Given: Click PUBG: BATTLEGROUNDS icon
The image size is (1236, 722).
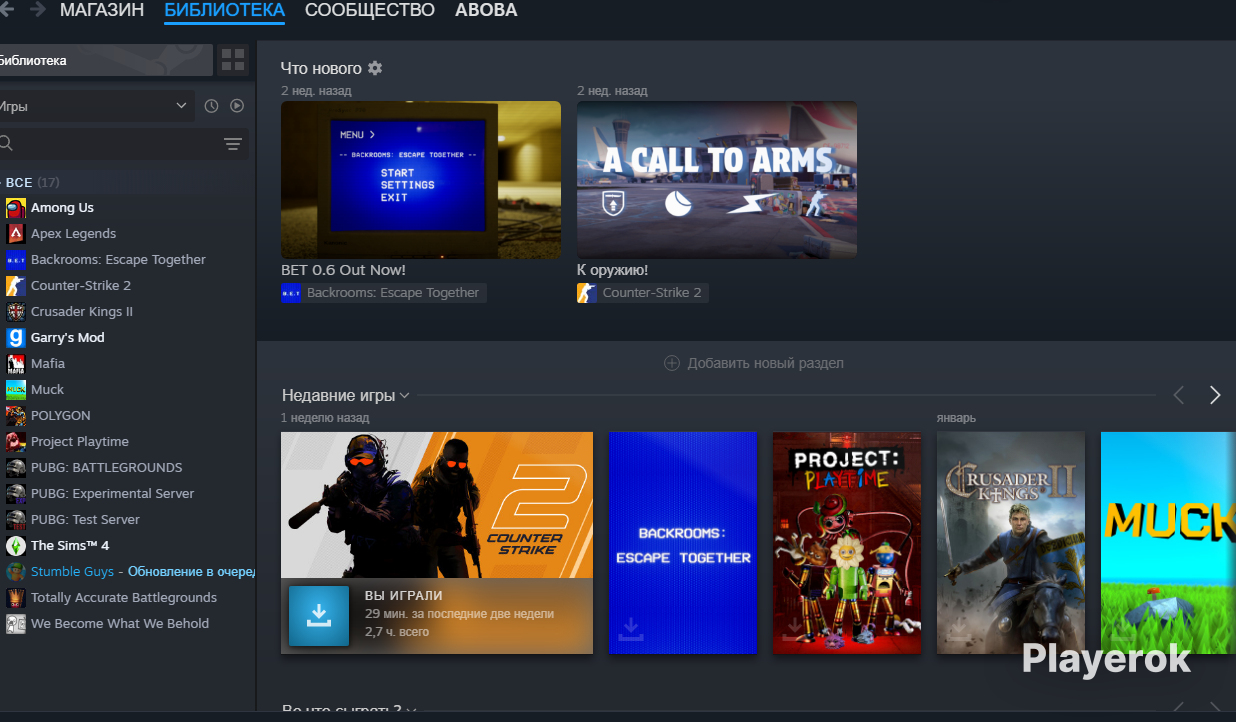Looking at the screenshot, I should [16, 468].
